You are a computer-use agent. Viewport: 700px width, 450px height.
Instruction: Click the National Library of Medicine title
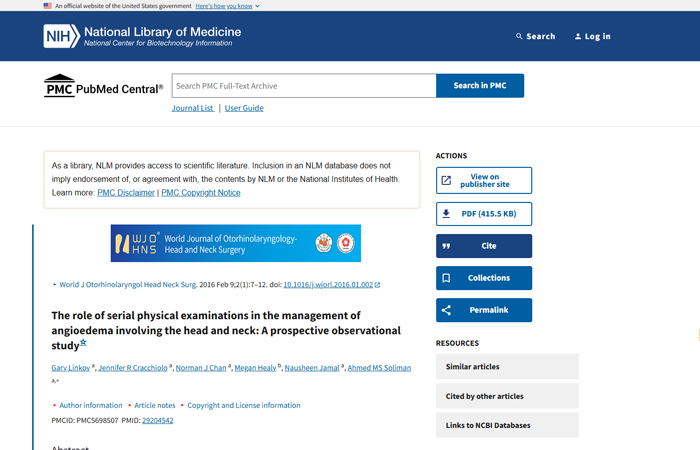(162, 32)
